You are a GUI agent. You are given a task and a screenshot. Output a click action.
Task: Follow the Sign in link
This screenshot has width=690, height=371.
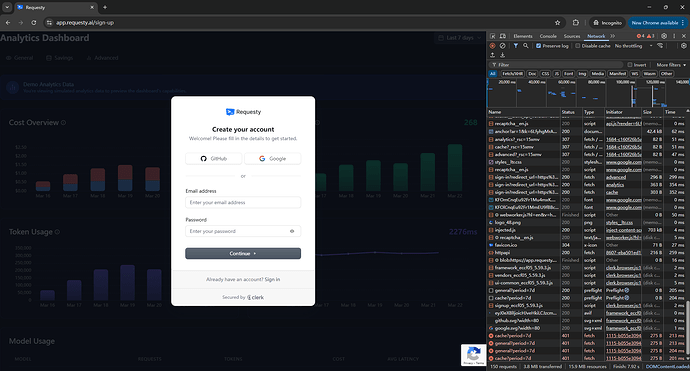tap(272, 279)
